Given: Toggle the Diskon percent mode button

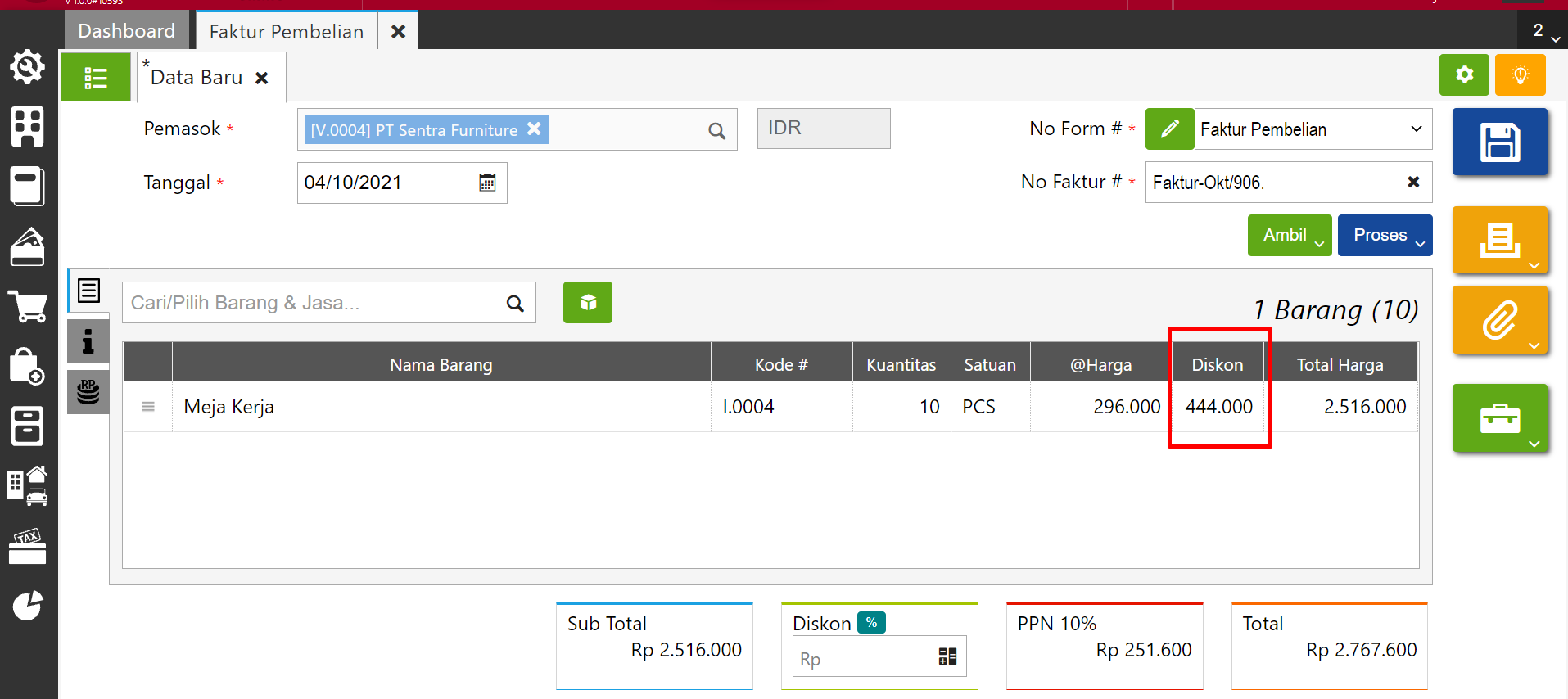Looking at the screenshot, I should coord(871,623).
